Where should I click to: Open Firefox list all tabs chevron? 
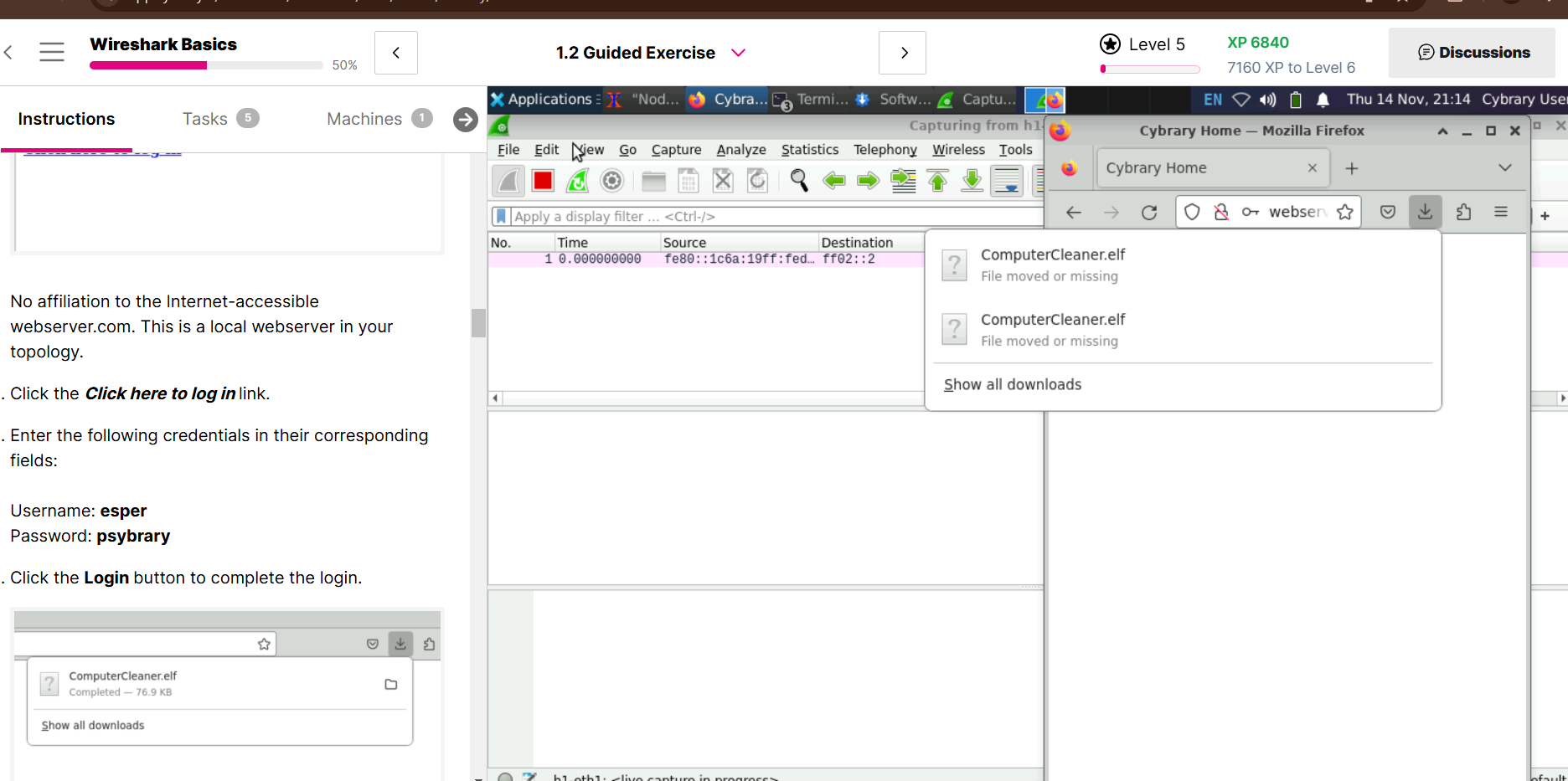tap(1504, 168)
